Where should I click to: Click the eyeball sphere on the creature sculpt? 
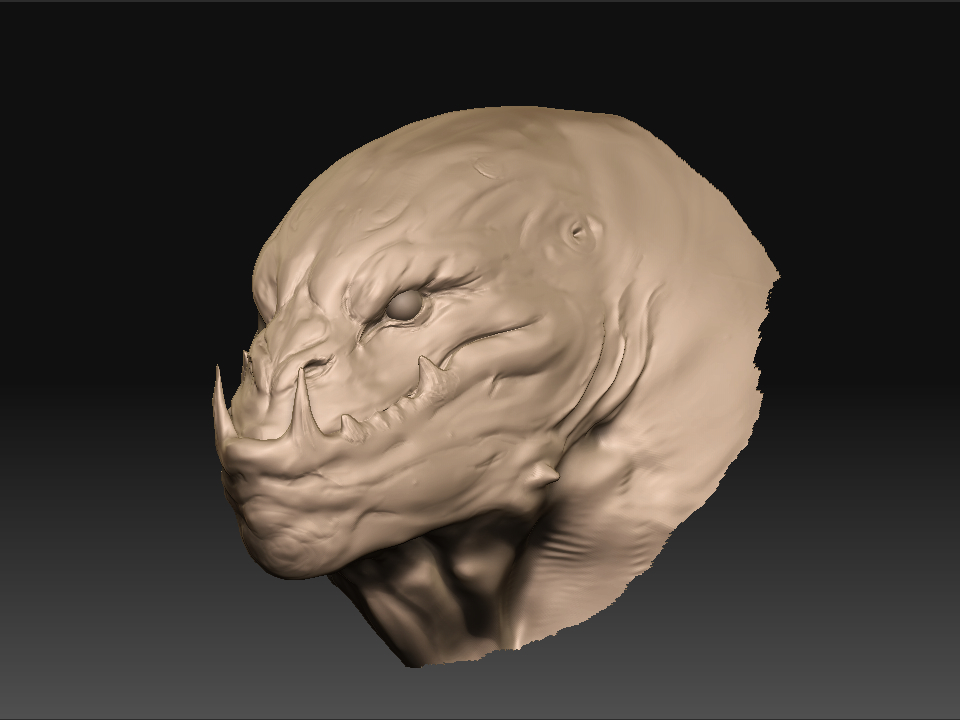[403, 306]
